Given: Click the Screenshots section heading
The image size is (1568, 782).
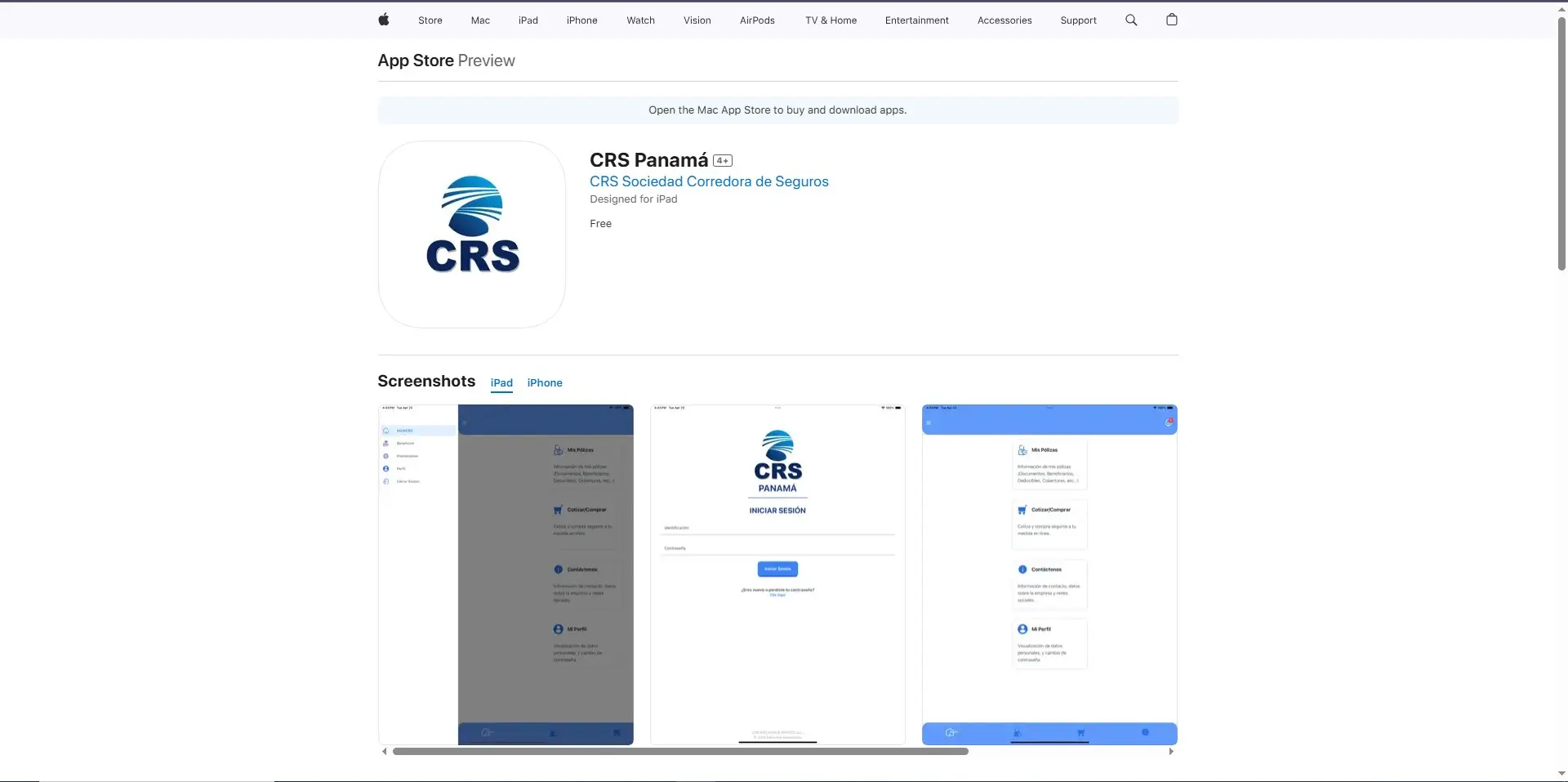Looking at the screenshot, I should (426, 382).
